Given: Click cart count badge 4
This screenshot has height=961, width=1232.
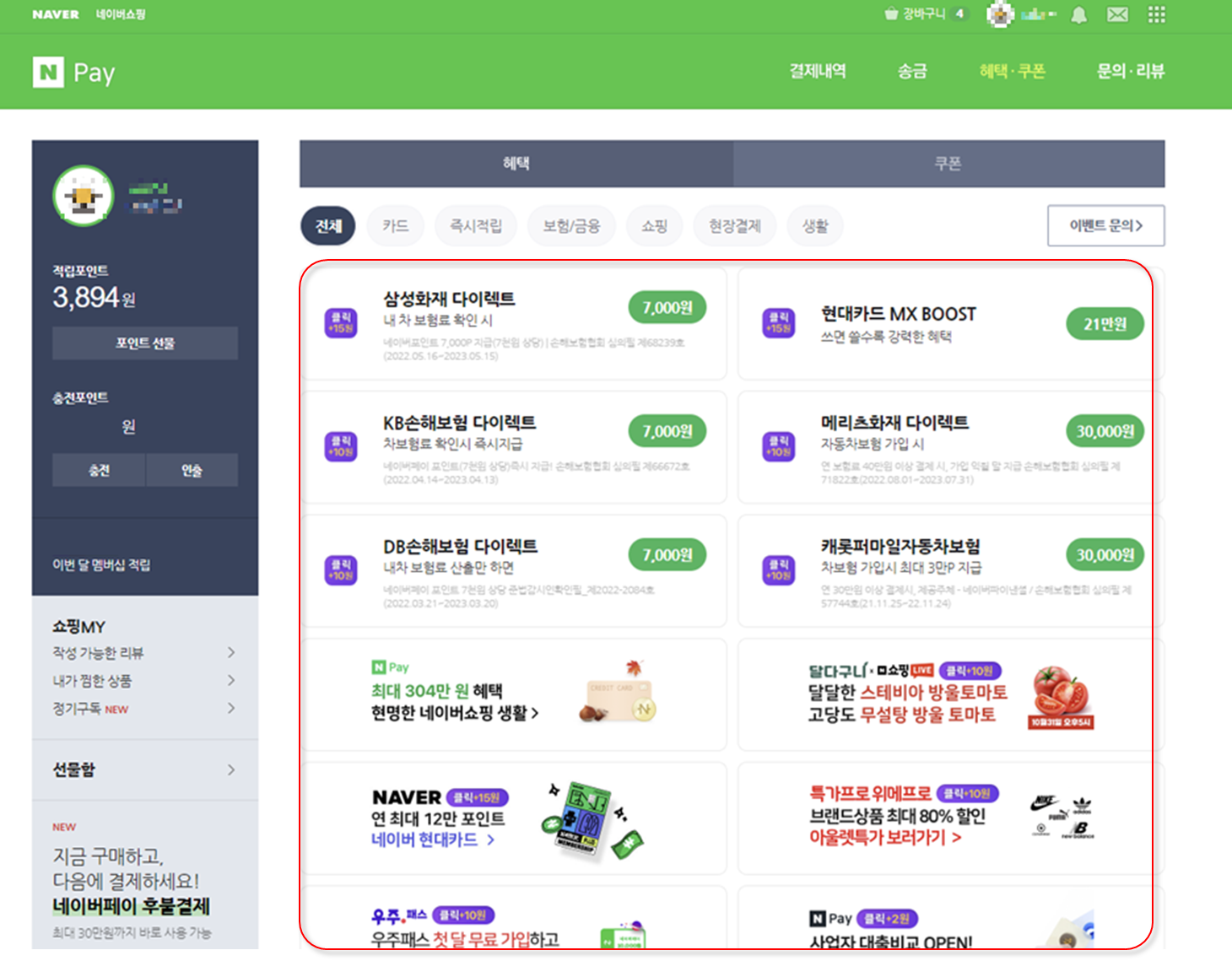Looking at the screenshot, I should [x=959, y=13].
